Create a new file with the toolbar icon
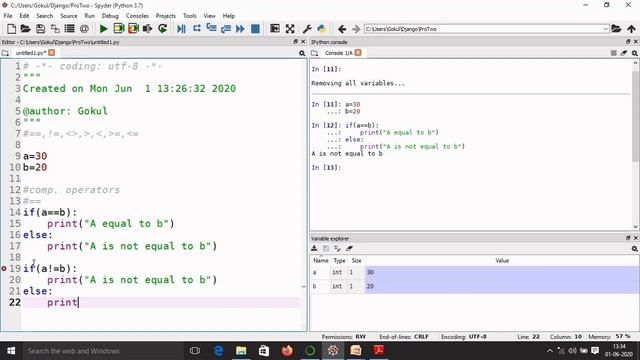This screenshot has width=640, height=360. (11, 29)
